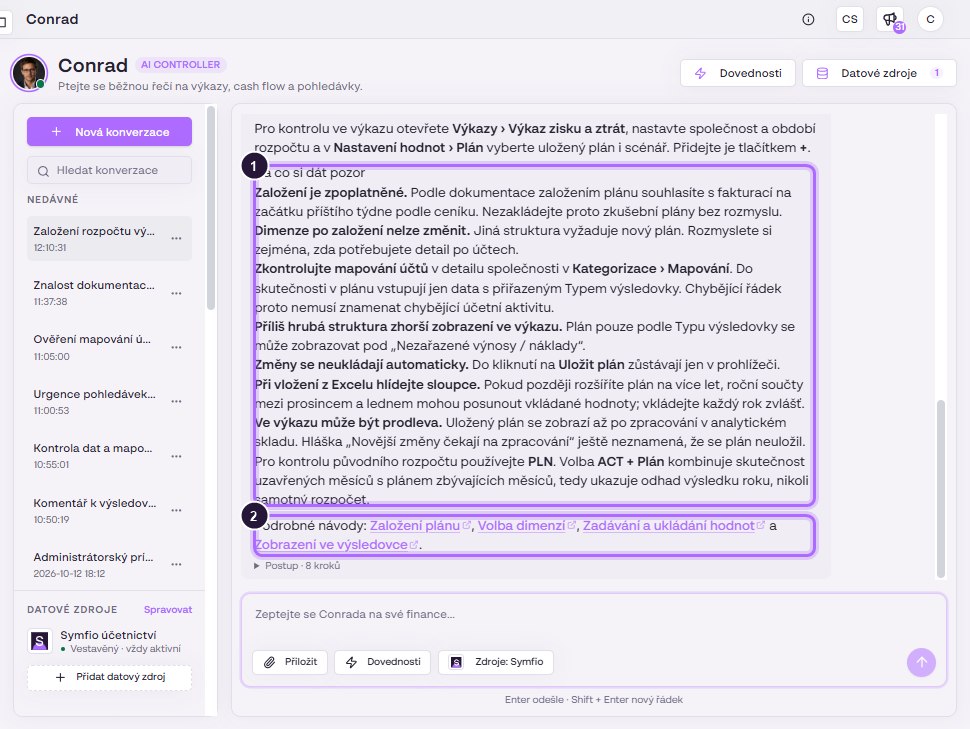Open options for Ověření mapování conversation
This screenshot has height=729, width=970.
pyautogui.click(x=176, y=347)
